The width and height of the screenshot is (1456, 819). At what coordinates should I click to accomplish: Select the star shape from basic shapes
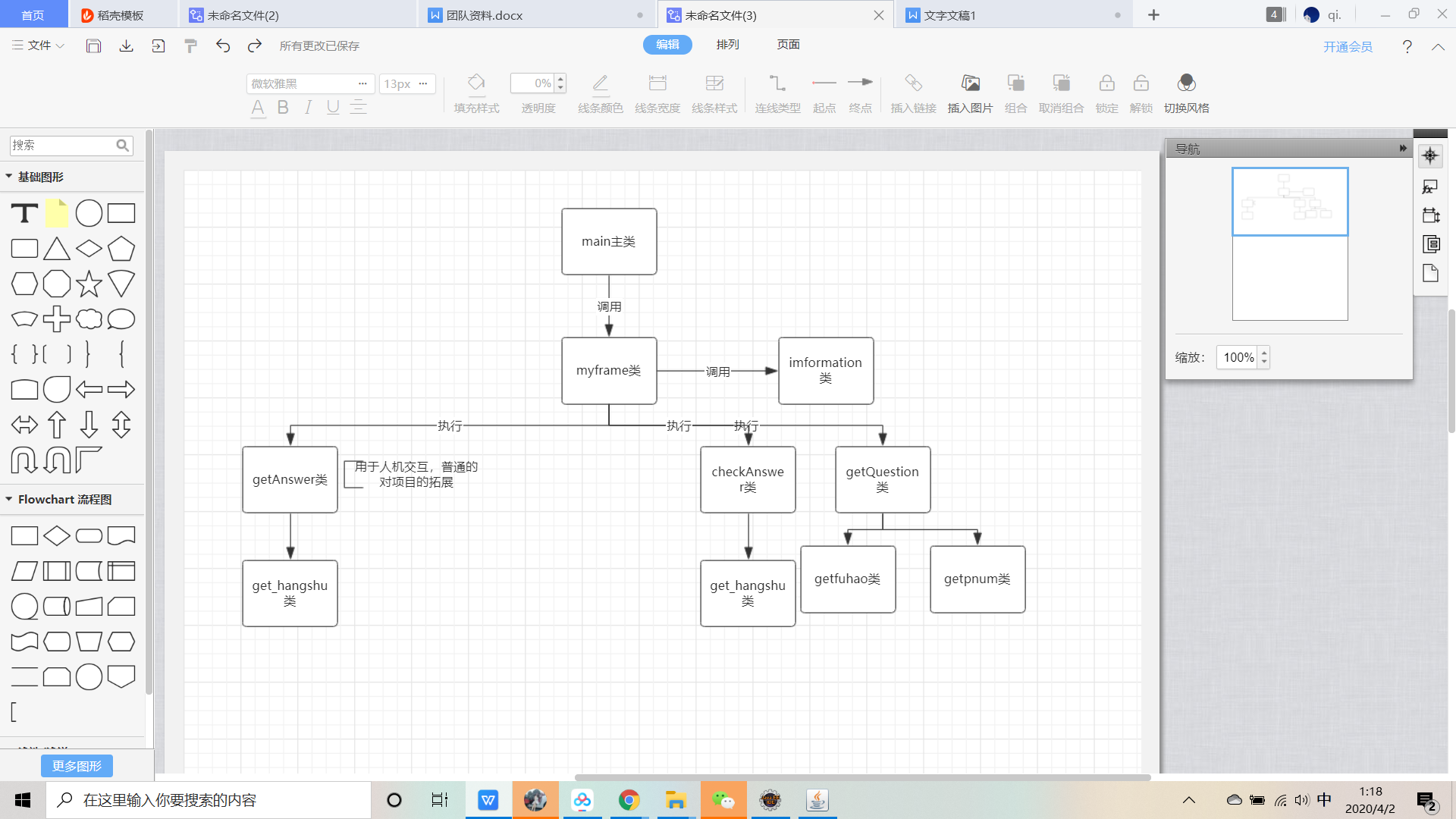pos(89,284)
